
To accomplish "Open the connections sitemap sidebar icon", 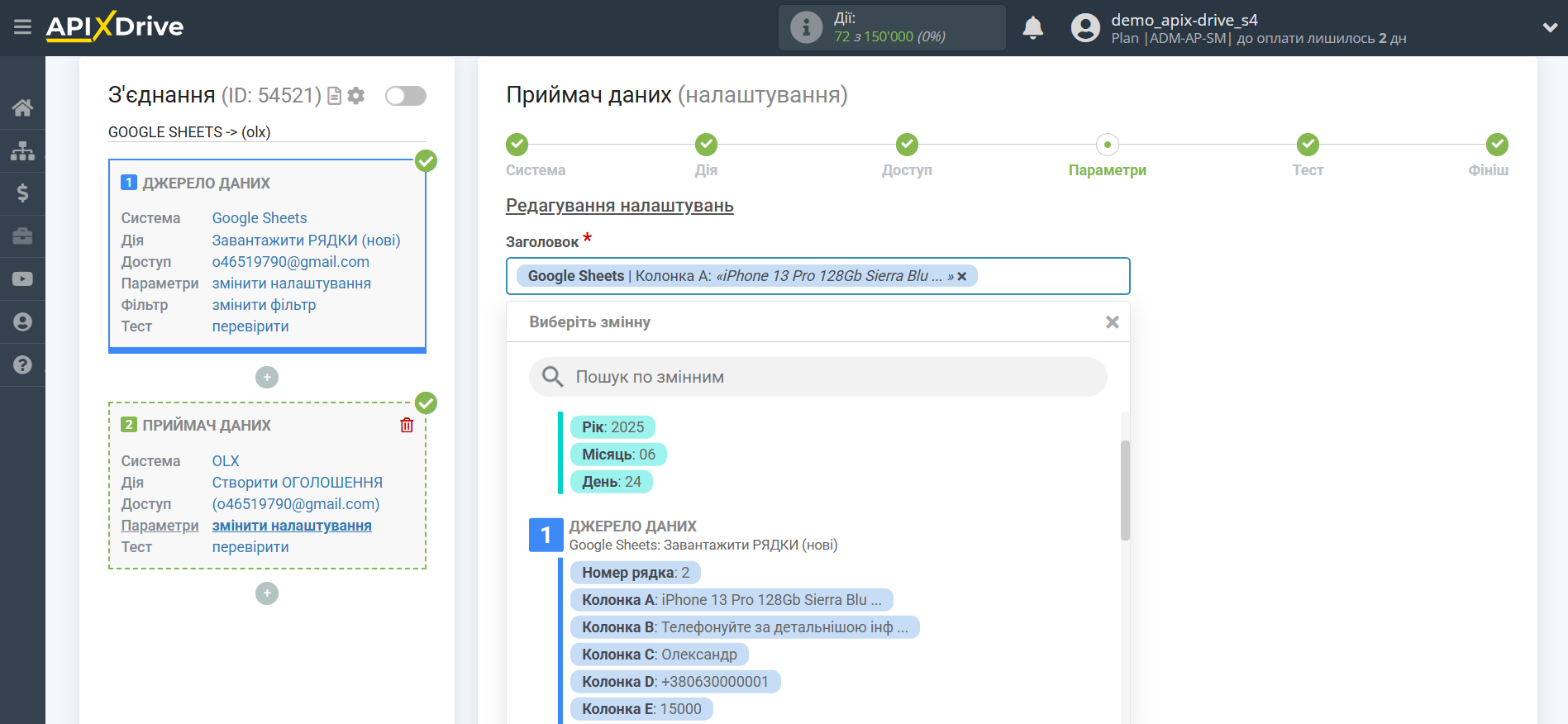I will point(22,150).
